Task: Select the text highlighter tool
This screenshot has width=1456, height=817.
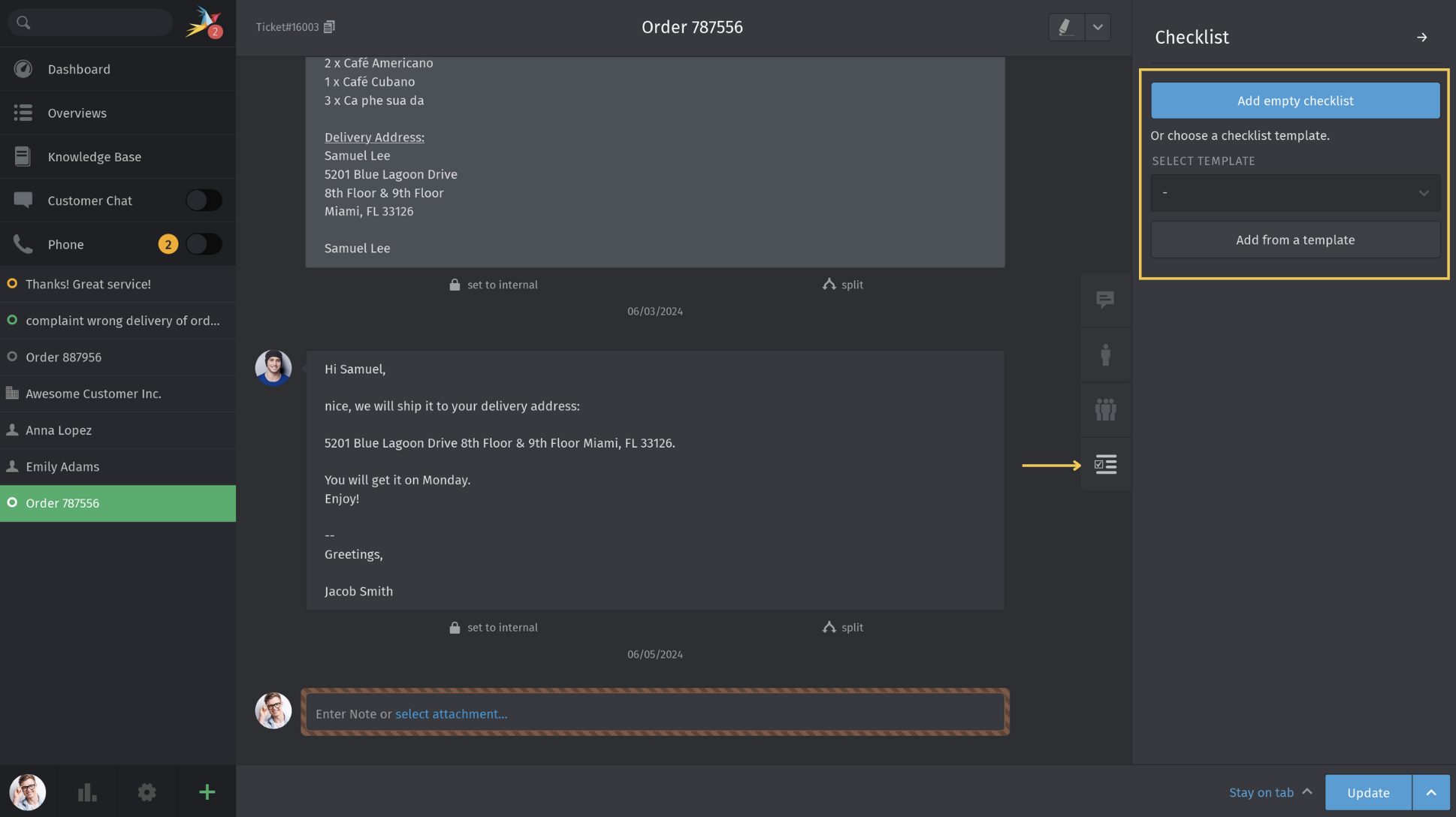Action: 1065,26
